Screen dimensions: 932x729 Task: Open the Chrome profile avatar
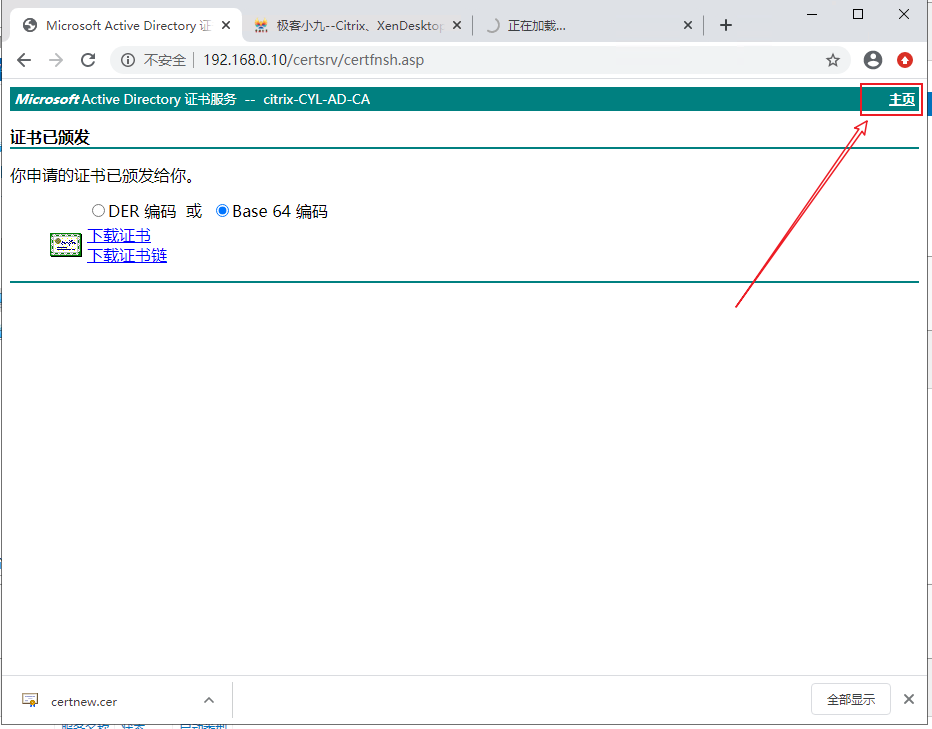tap(873, 60)
